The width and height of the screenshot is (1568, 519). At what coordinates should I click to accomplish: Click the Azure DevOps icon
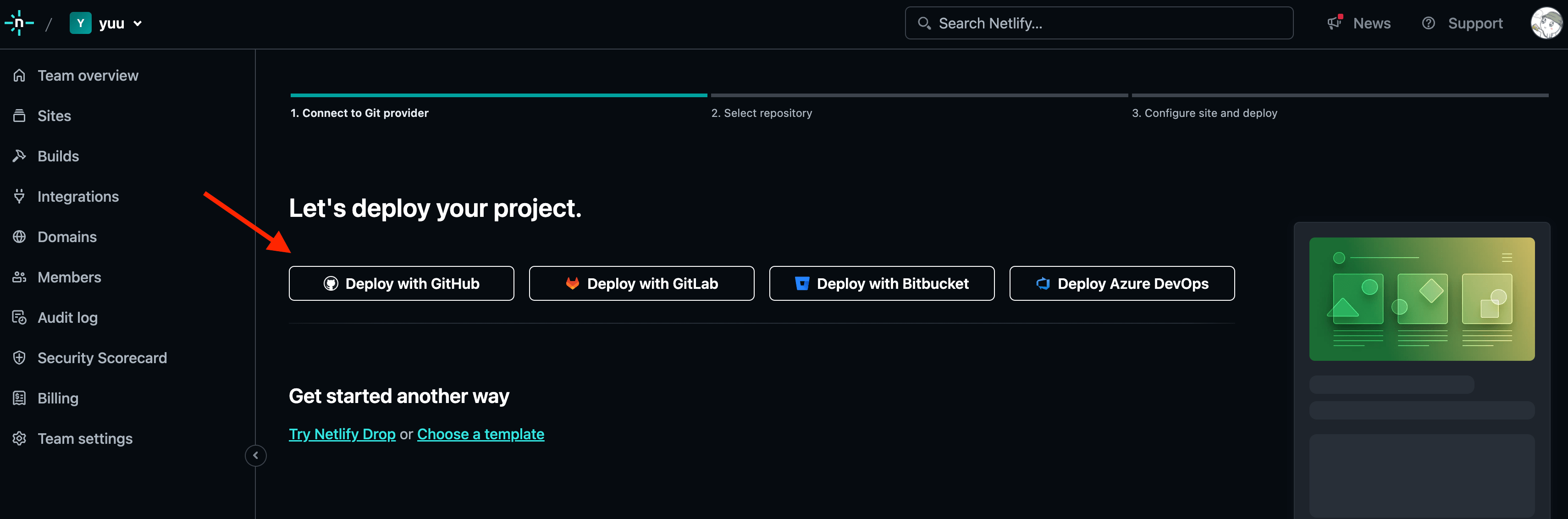(x=1043, y=283)
